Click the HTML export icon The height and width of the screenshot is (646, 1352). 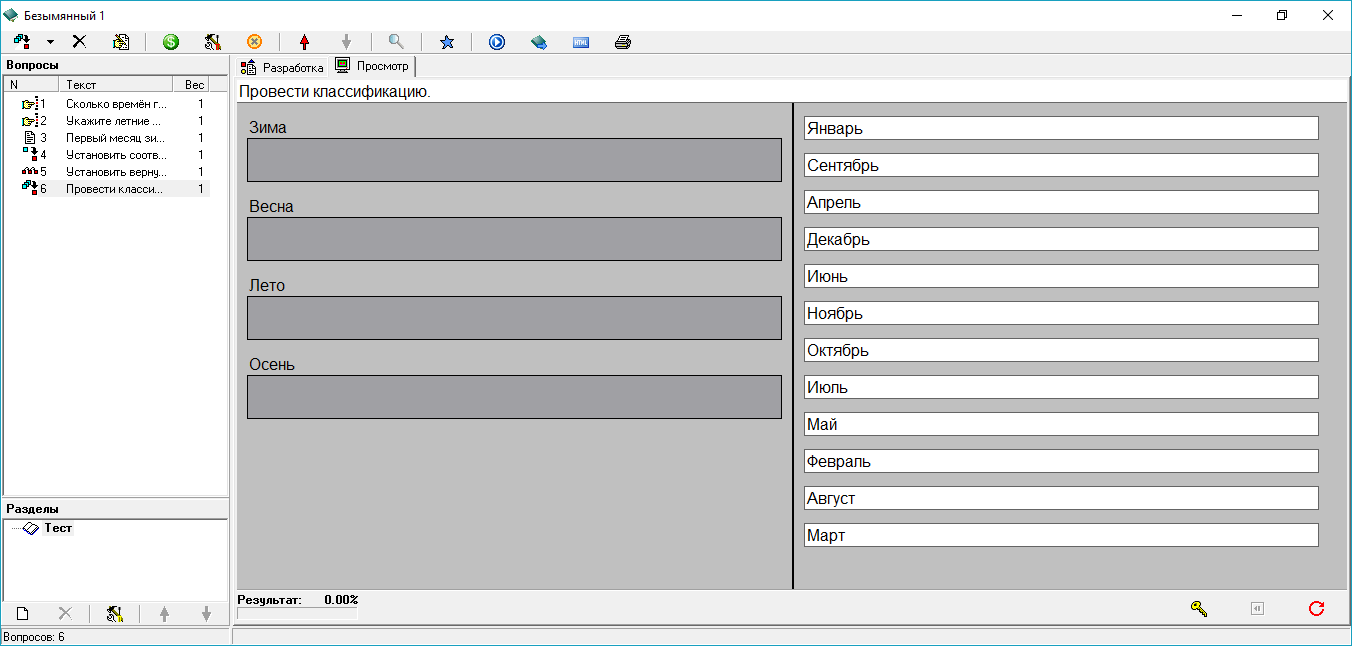click(581, 42)
